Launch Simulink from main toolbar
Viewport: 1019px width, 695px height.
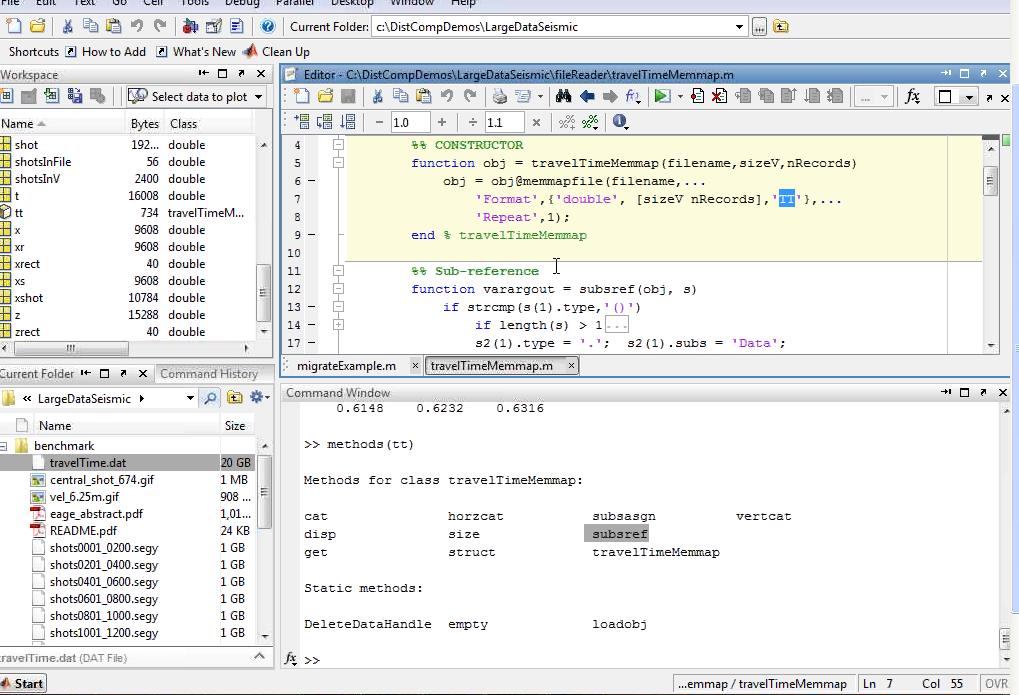(x=190, y=27)
